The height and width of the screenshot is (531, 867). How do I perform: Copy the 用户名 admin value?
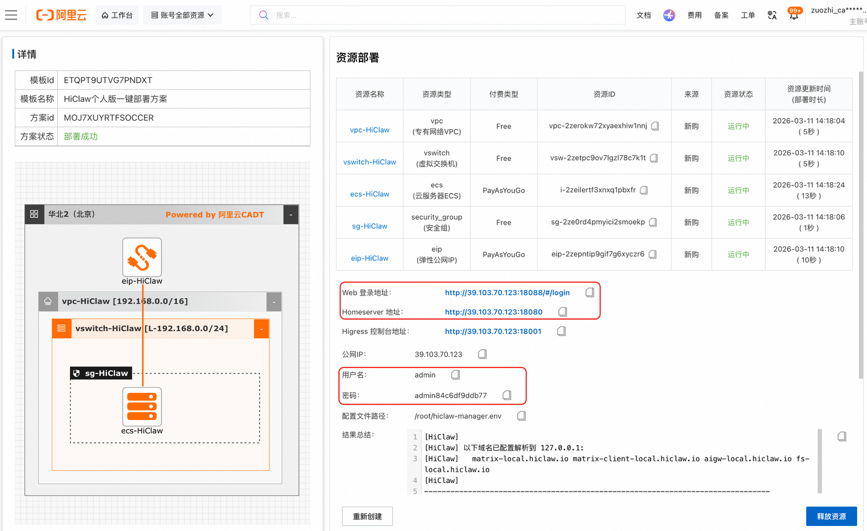click(455, 375)
